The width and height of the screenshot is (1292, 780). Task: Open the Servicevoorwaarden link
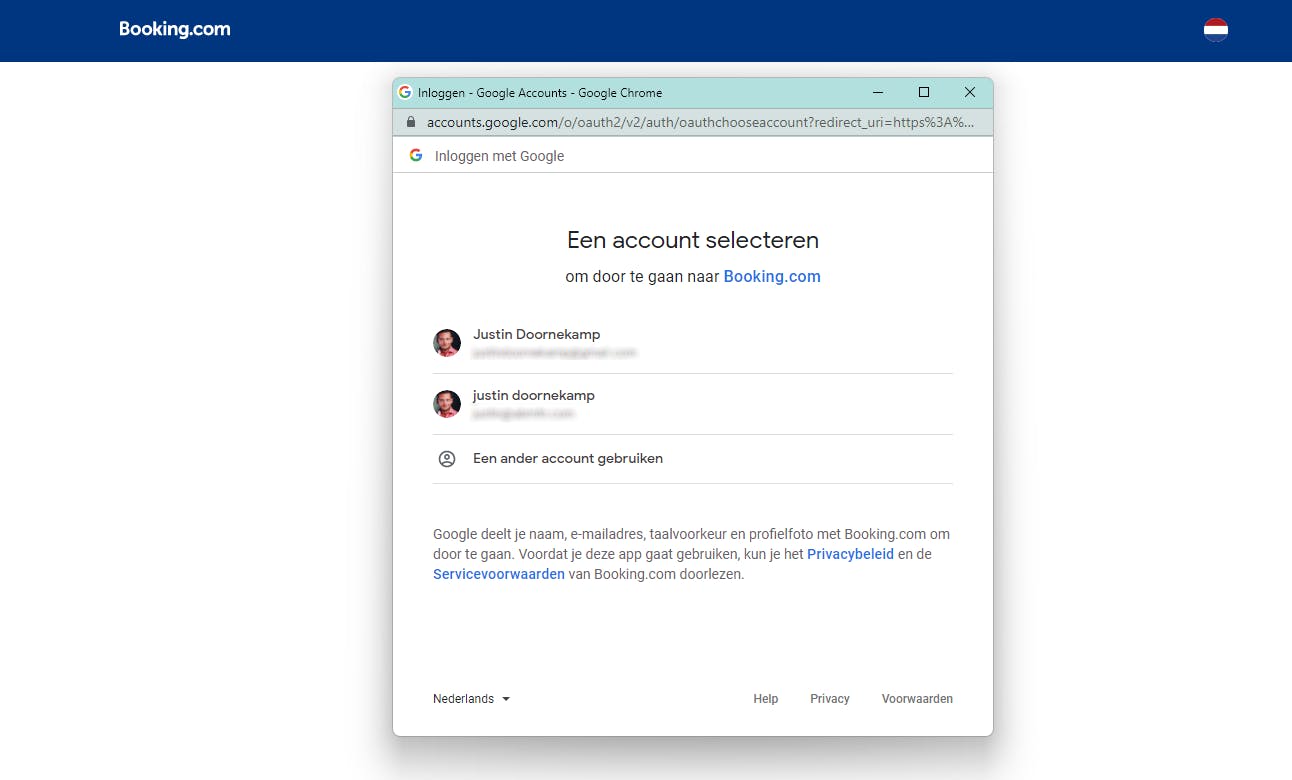click(x=498, y=574)
